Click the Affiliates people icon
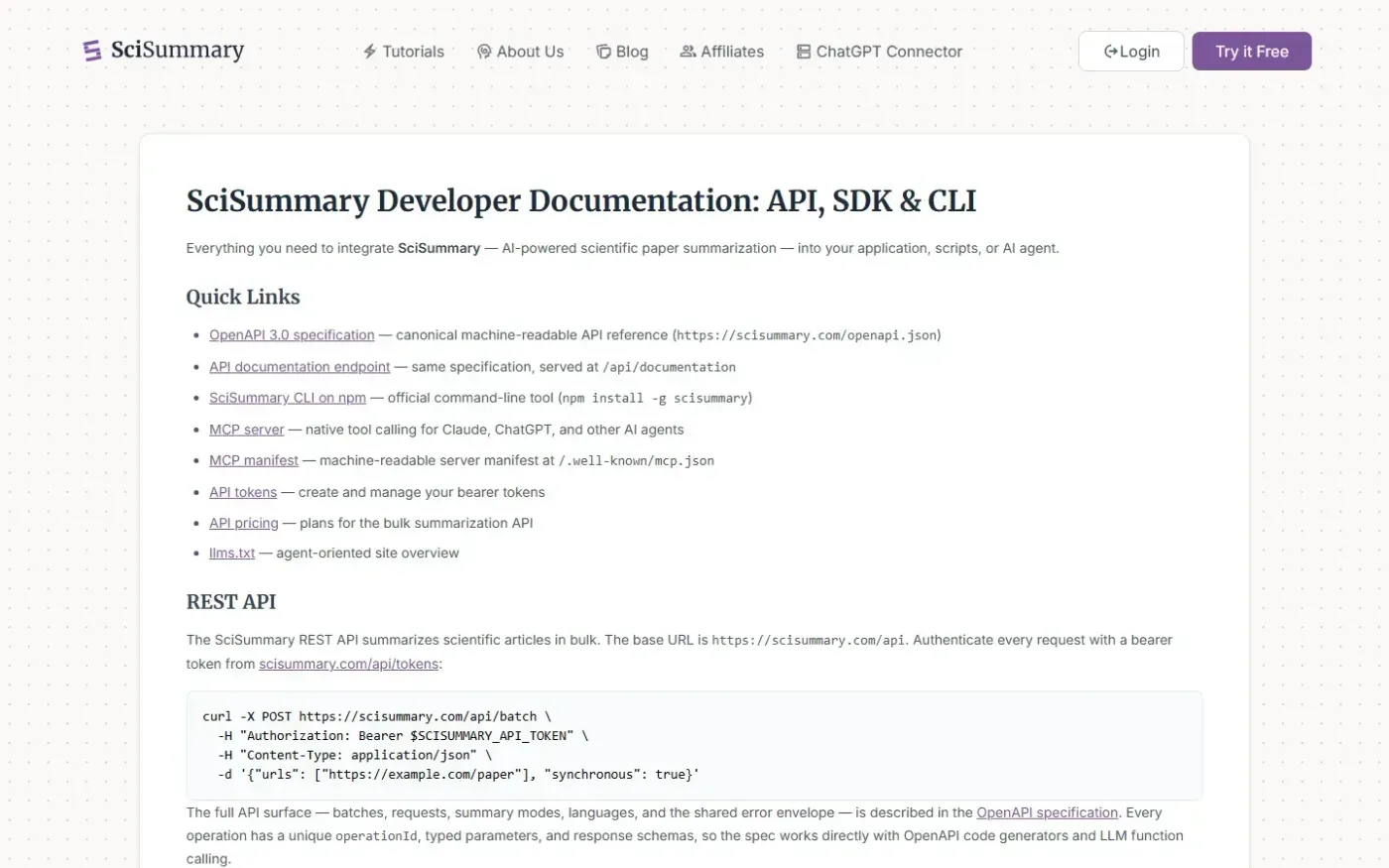 688,52
